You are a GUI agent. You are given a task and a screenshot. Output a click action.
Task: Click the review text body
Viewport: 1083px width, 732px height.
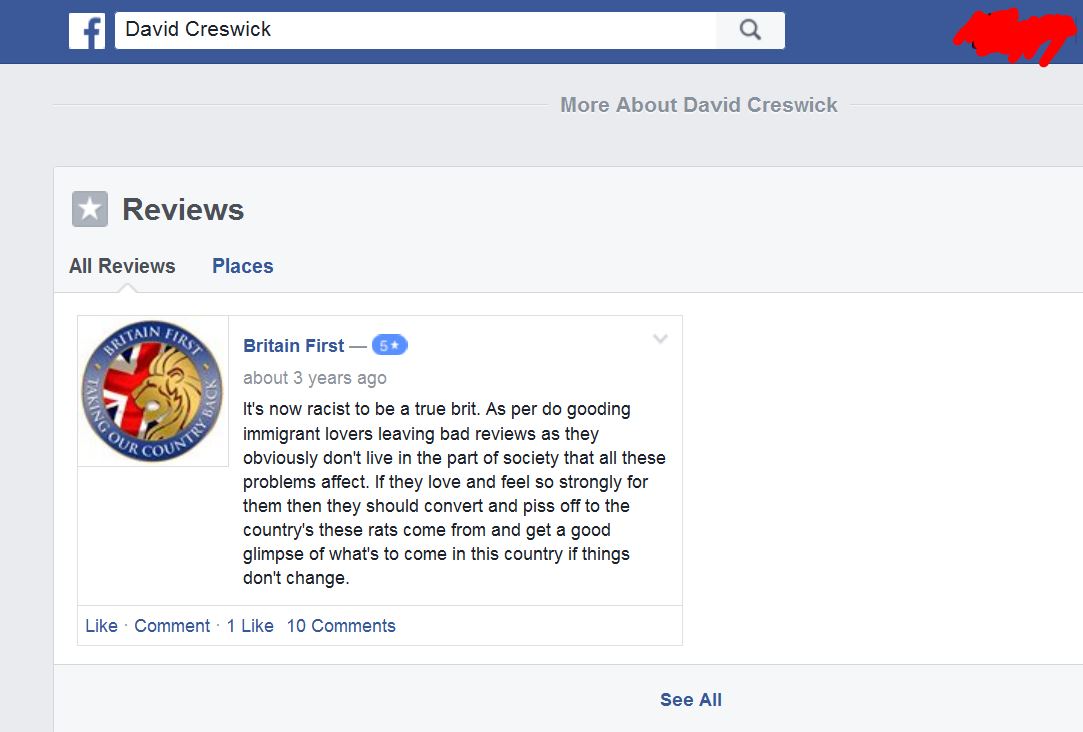tap(453, 493)
